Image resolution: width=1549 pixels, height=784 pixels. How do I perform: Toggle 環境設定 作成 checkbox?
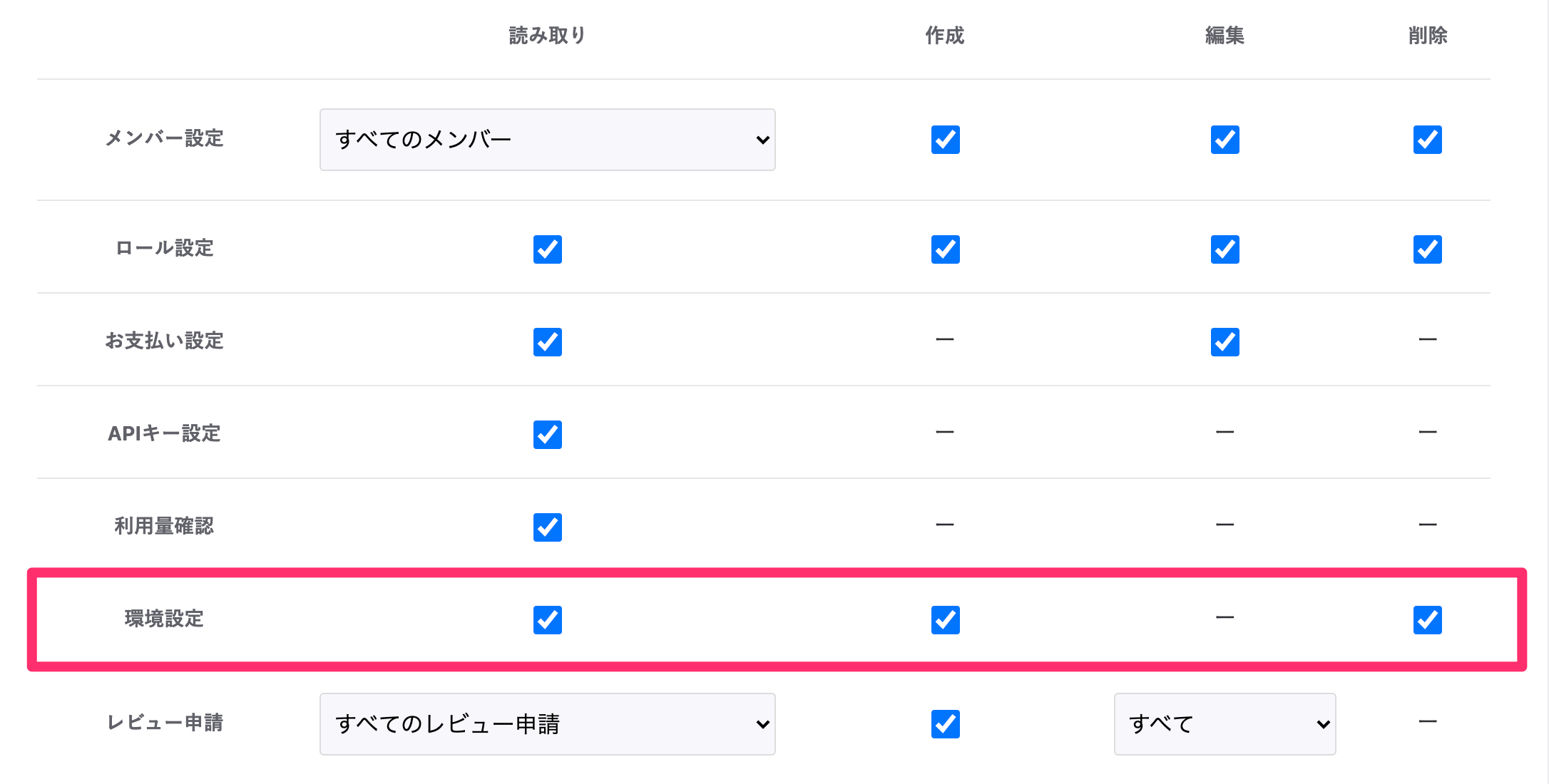pos(945,620)
